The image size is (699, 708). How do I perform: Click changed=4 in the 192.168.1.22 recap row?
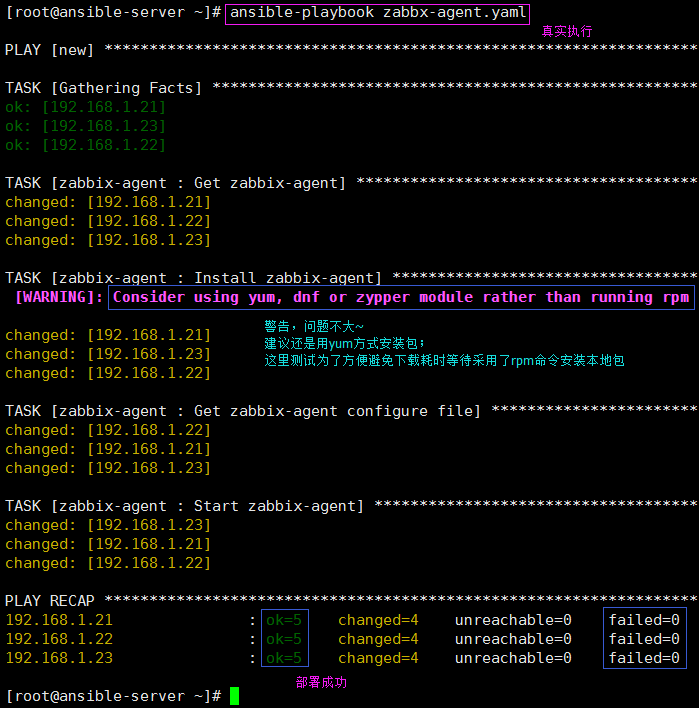(x=378, y=639)
